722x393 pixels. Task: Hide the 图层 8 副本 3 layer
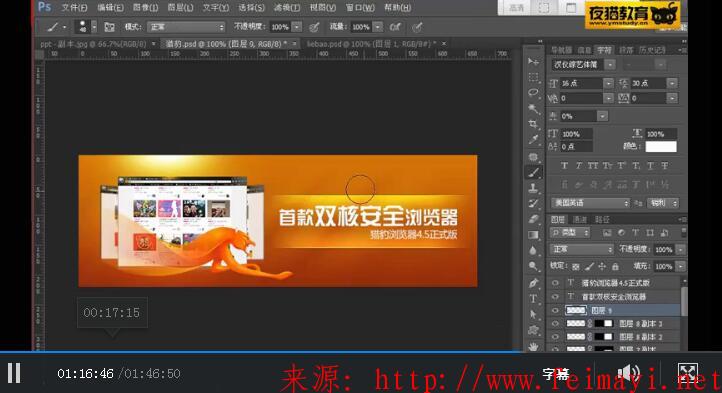pos(555,324)
